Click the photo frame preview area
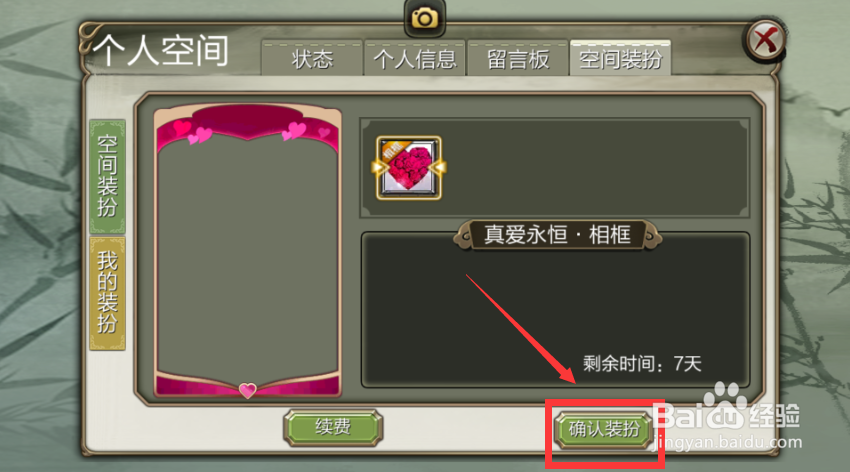The height and width of the screenshot is (472, 850). 248,252
